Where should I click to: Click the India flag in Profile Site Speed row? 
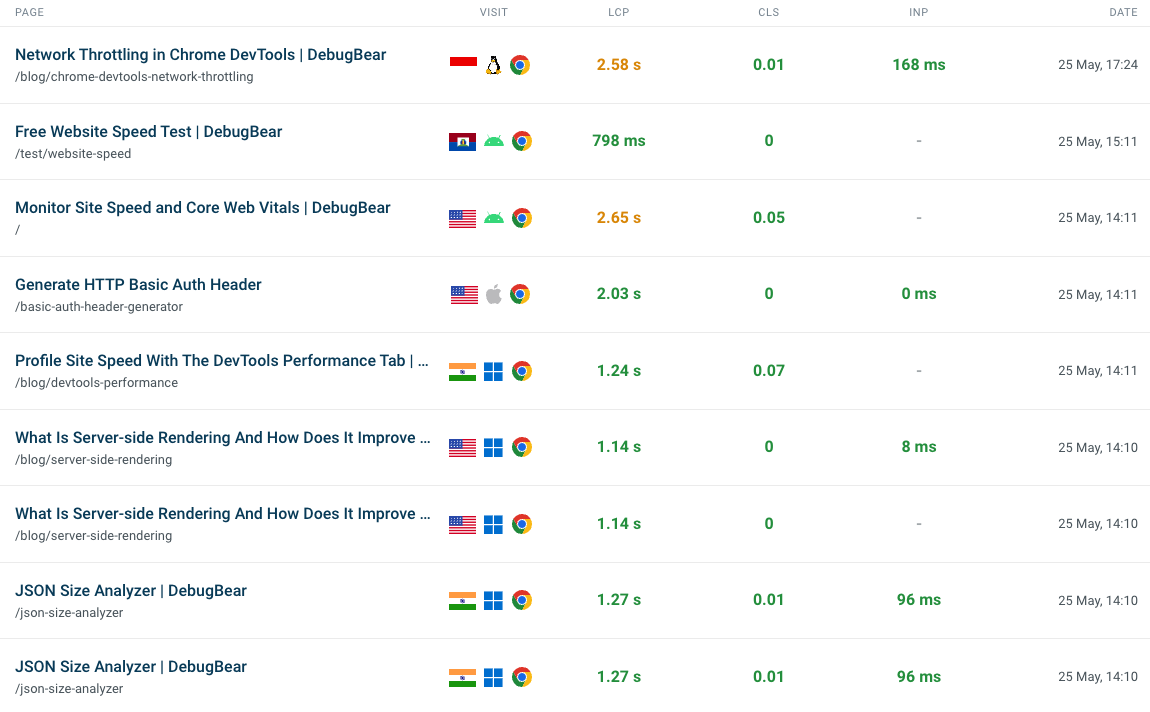click(462, 372)
